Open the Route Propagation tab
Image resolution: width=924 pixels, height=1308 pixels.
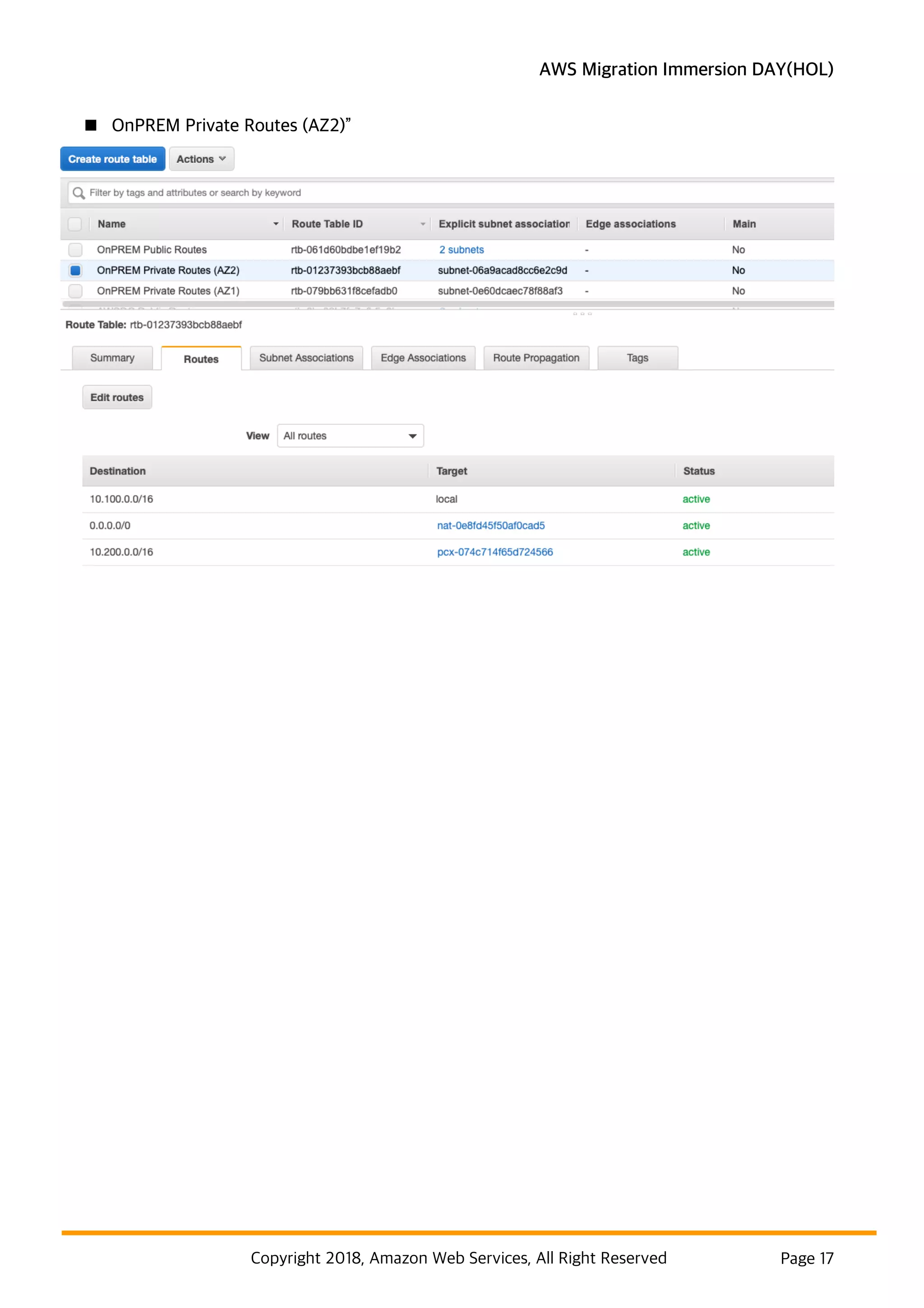coord(536,358)
